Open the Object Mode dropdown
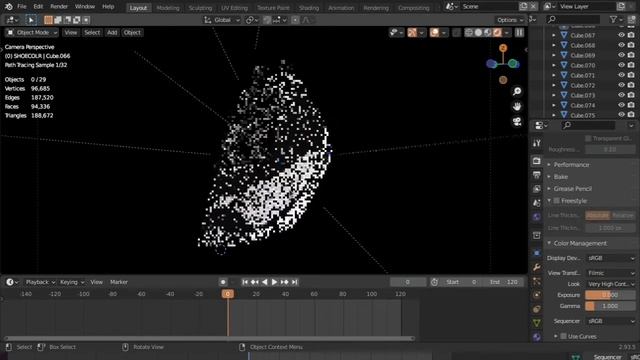This screenshot has width=640, height=360. click(x=31, y=32)
